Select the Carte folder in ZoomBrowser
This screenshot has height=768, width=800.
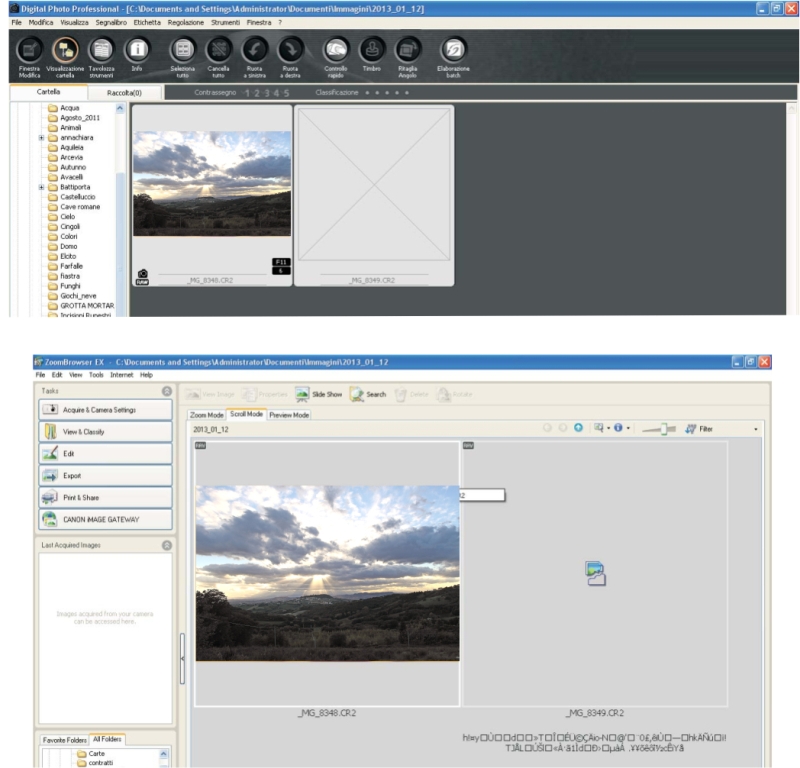tap(96, 754)
